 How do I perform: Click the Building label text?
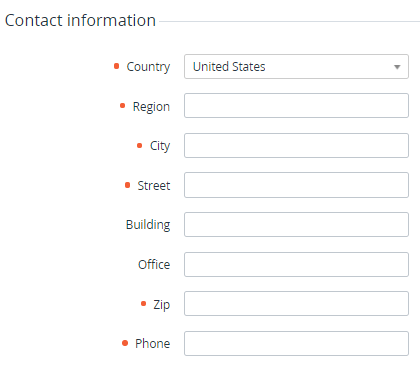148,225
